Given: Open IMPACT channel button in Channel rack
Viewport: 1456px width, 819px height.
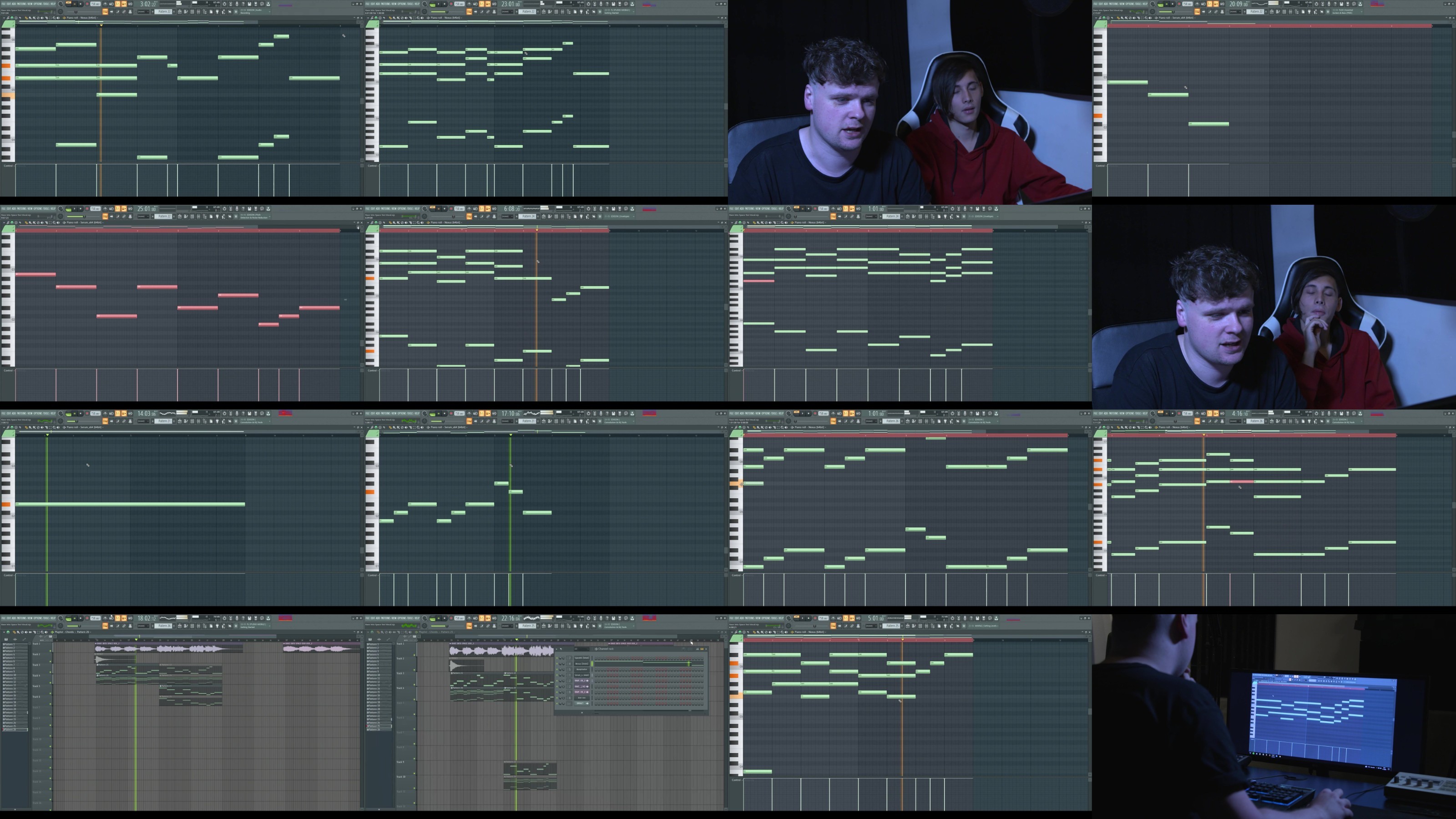Looking at the screenshot, I should click(x=582, y=704).
